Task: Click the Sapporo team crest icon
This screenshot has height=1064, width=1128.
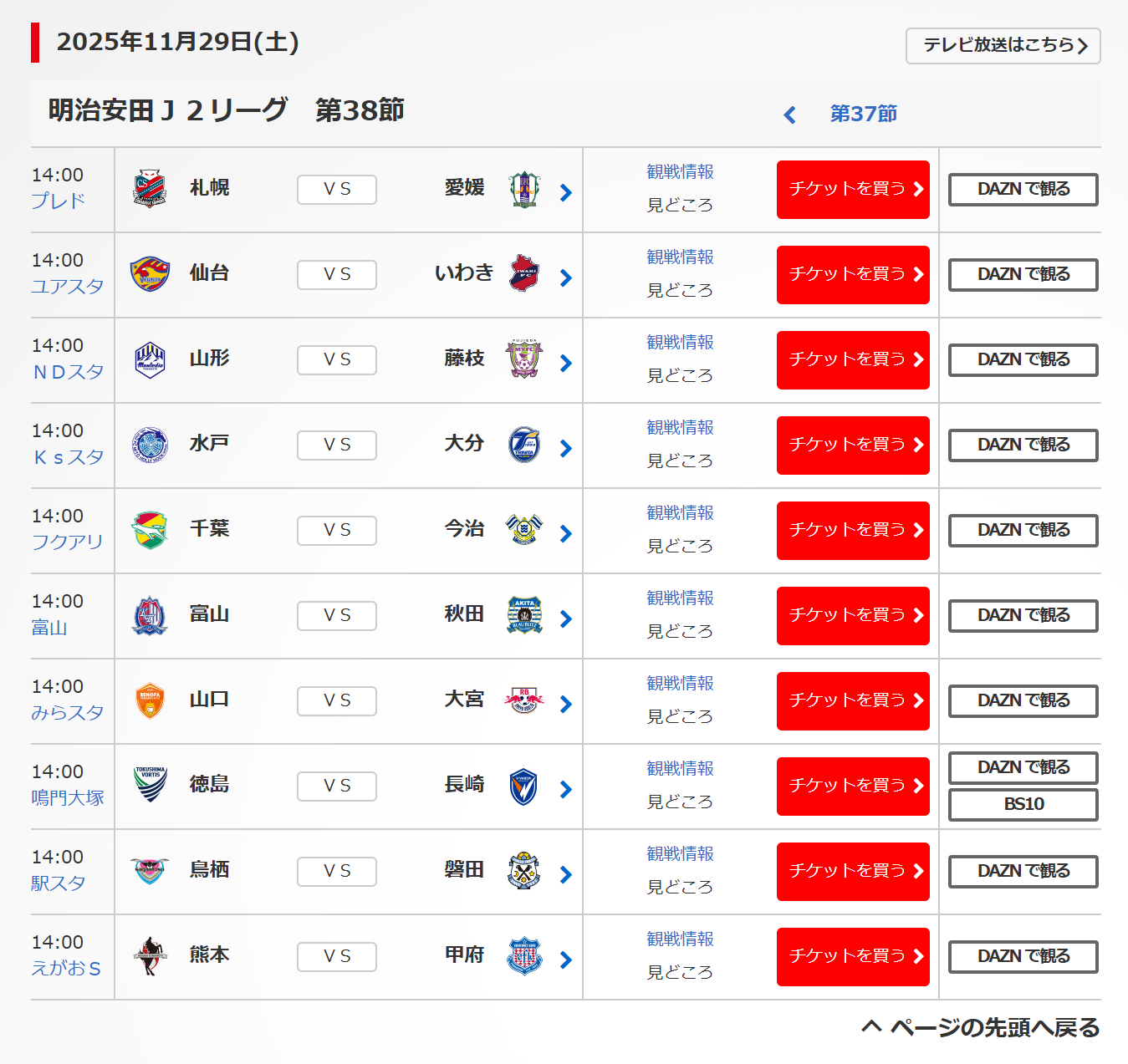Action: [151, 189]
